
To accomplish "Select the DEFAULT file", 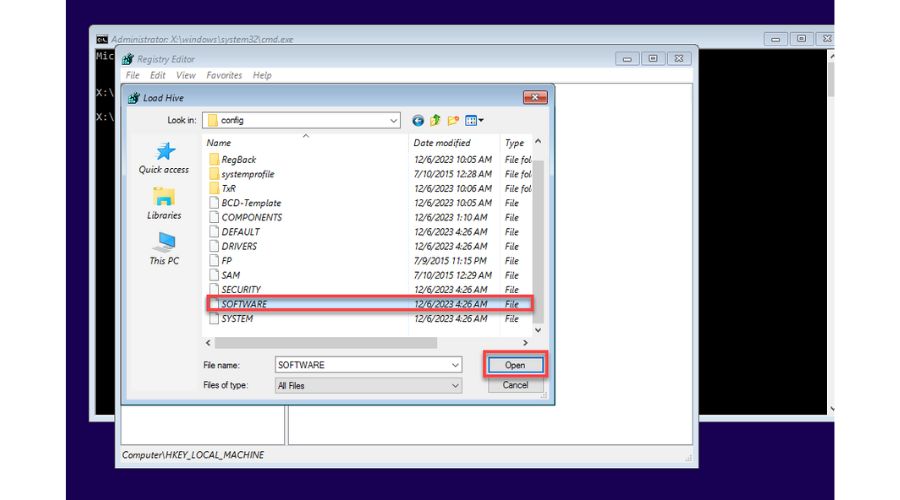I will click(x=234, y=231).
